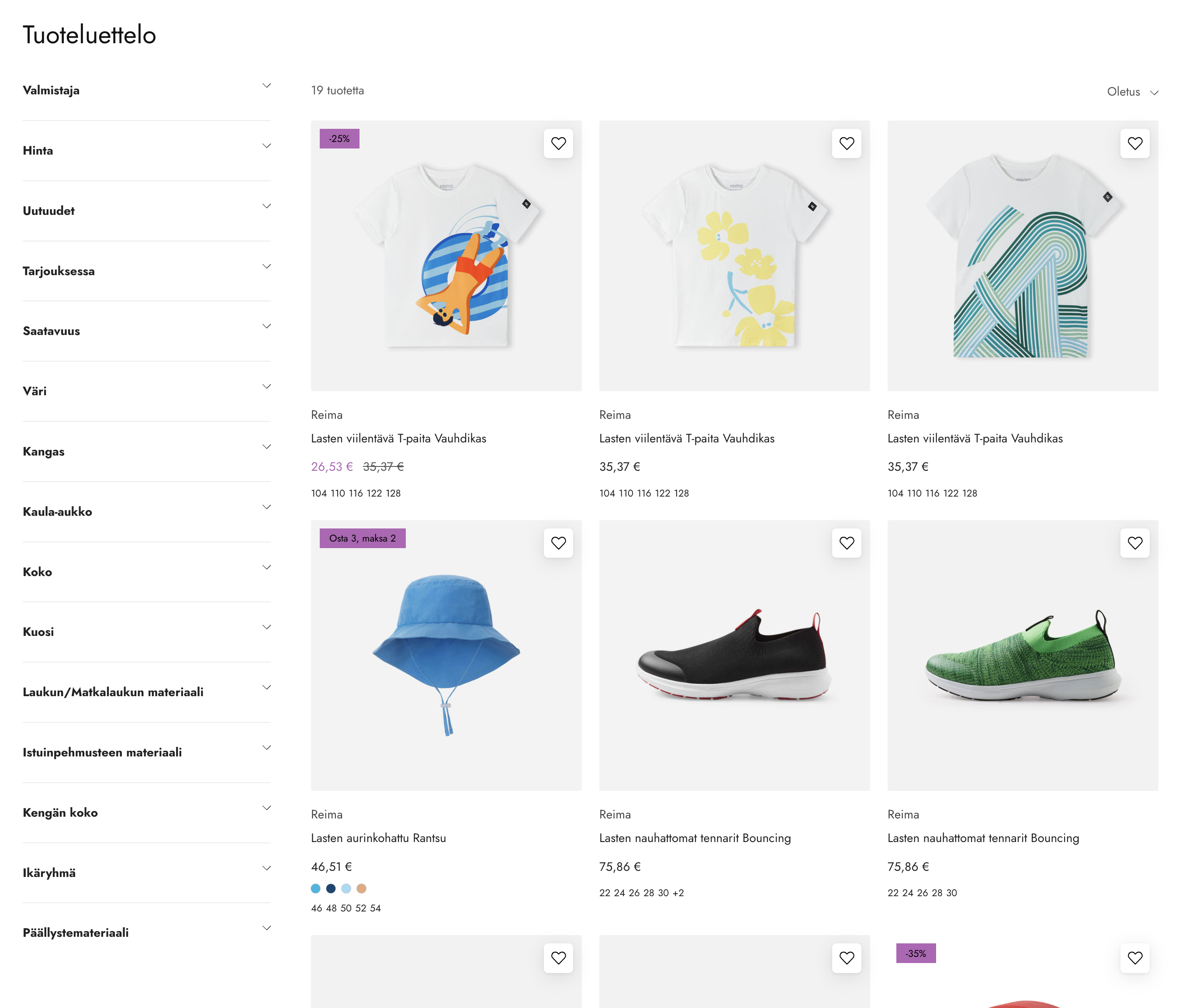1196x1008 pixels.
Task: Favorite the black Bouncing sneakers
Action: 846,543
